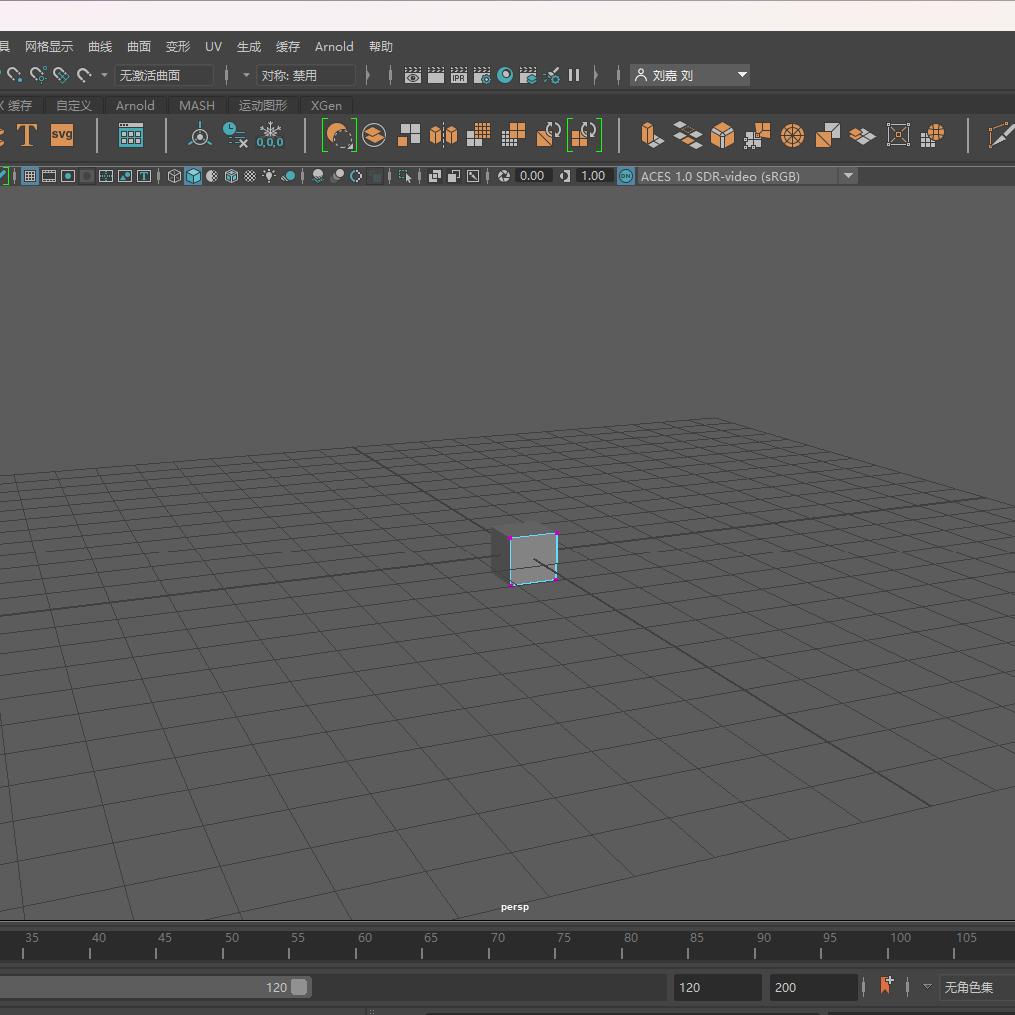Image resolution: width=1015 pixels, height=1015 pixels.
Task: Click the Delete History clock icon
Action: pyautogui.click(x=235, y=135)
